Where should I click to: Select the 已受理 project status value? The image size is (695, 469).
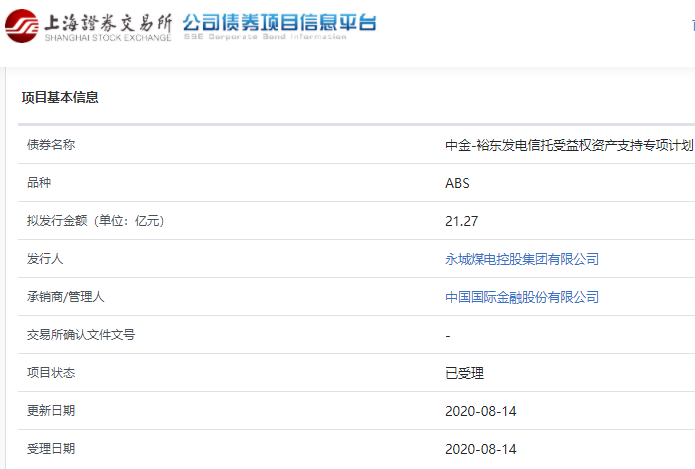(464, 373)
